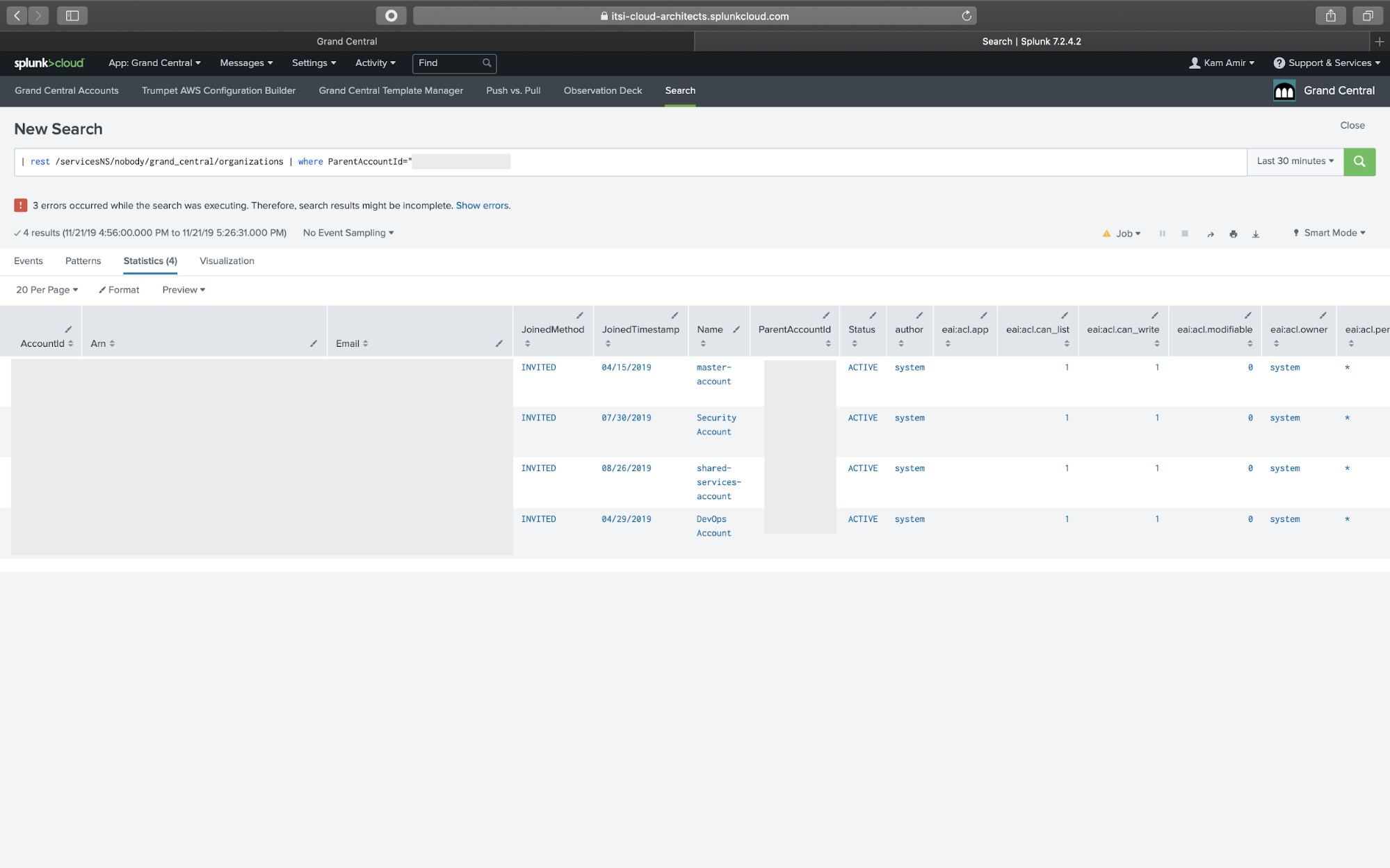Edit the Name column pencil icon

pyautogui.click(x=736, y=329)
